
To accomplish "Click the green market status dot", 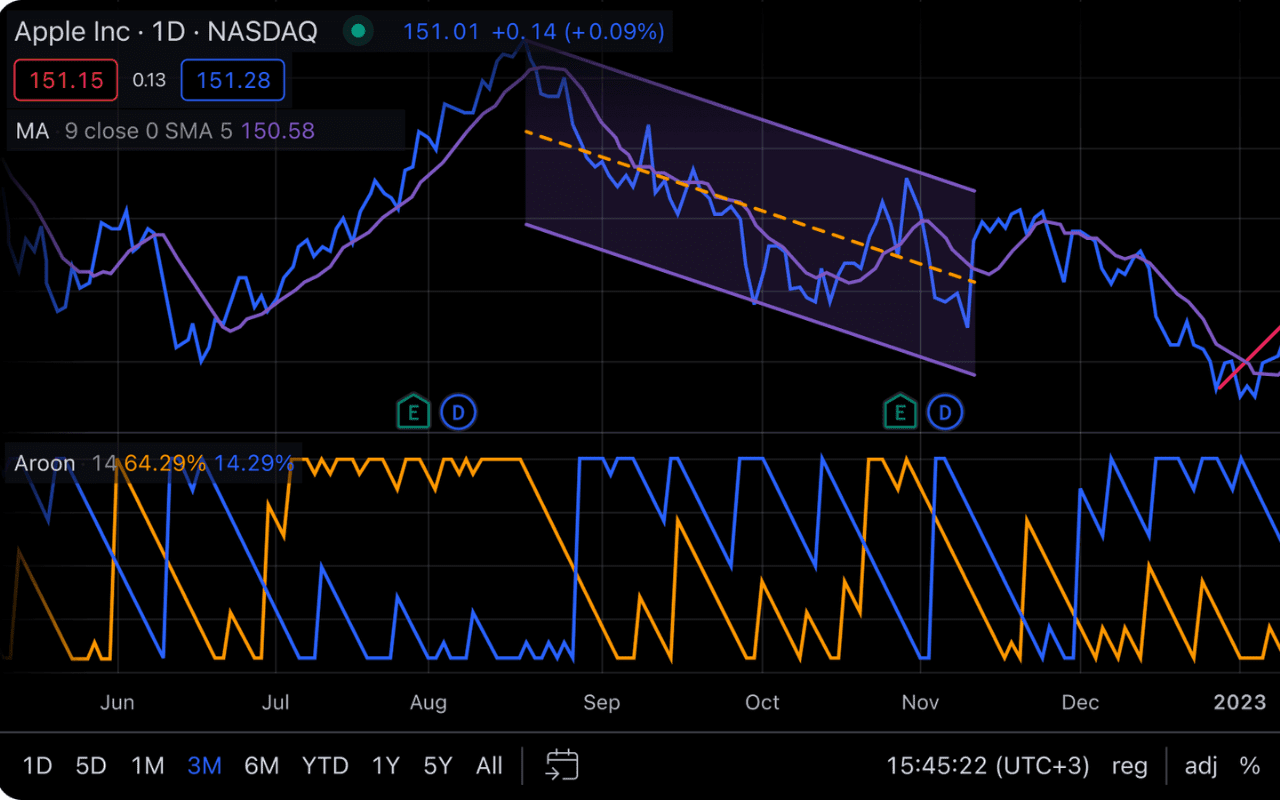I will pos(357,32).
